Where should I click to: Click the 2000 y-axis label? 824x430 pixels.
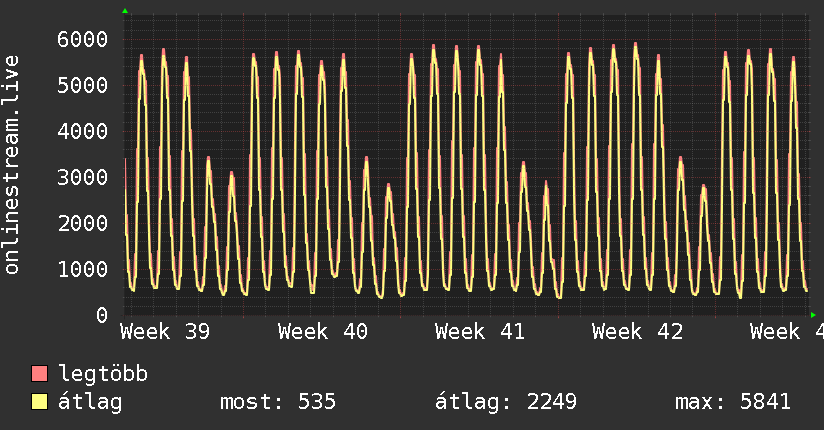coord(83,223)
